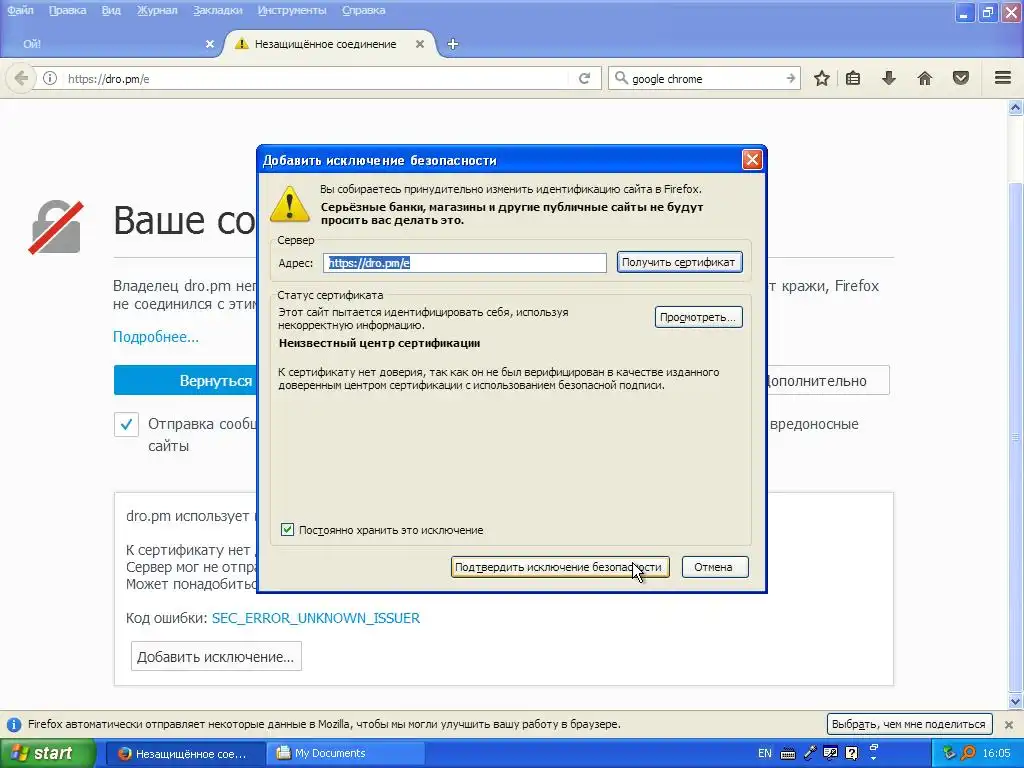Screen dimensions: 1024x768
Task: Dismiss the Firefox data notification bar
Action: tap(1009, 725)
